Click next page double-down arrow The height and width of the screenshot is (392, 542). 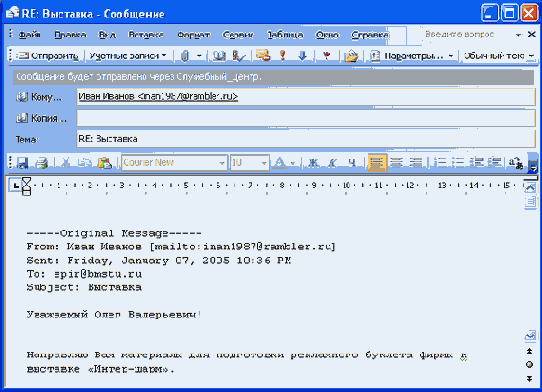(529, 379)
